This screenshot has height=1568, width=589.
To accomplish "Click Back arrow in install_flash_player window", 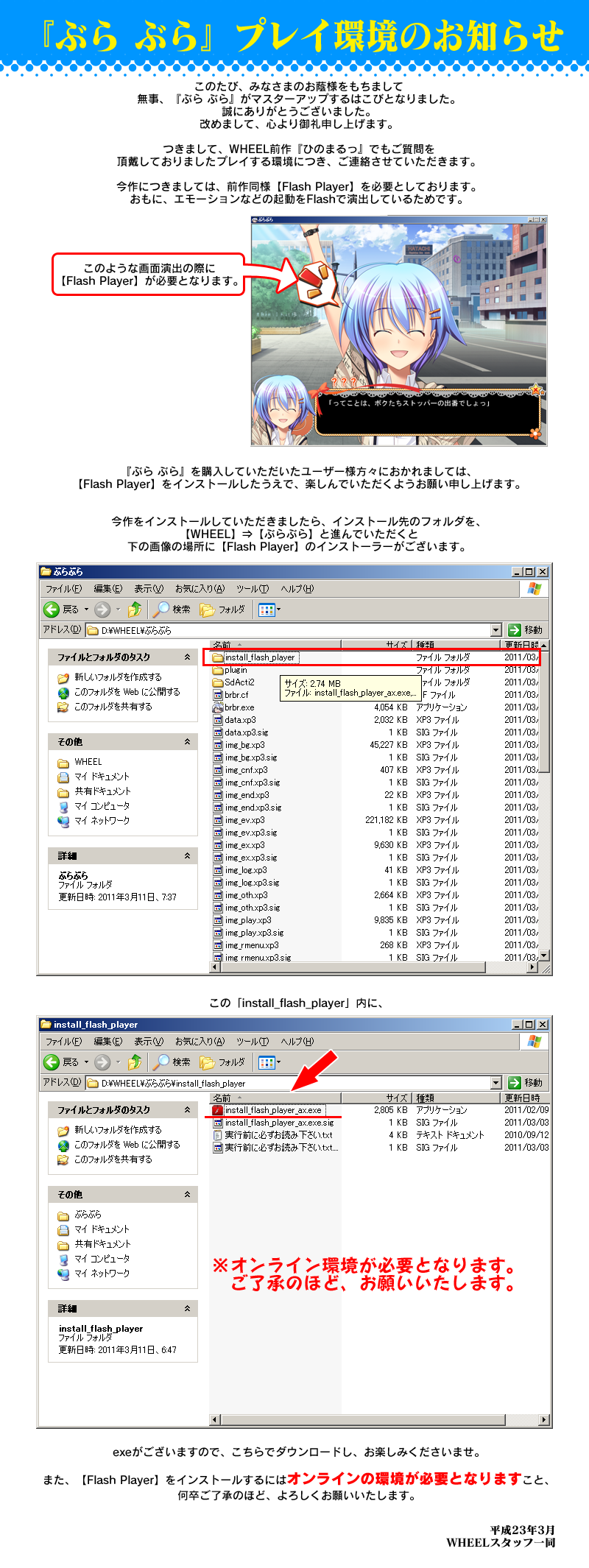I will click(x=52, y=1062).
